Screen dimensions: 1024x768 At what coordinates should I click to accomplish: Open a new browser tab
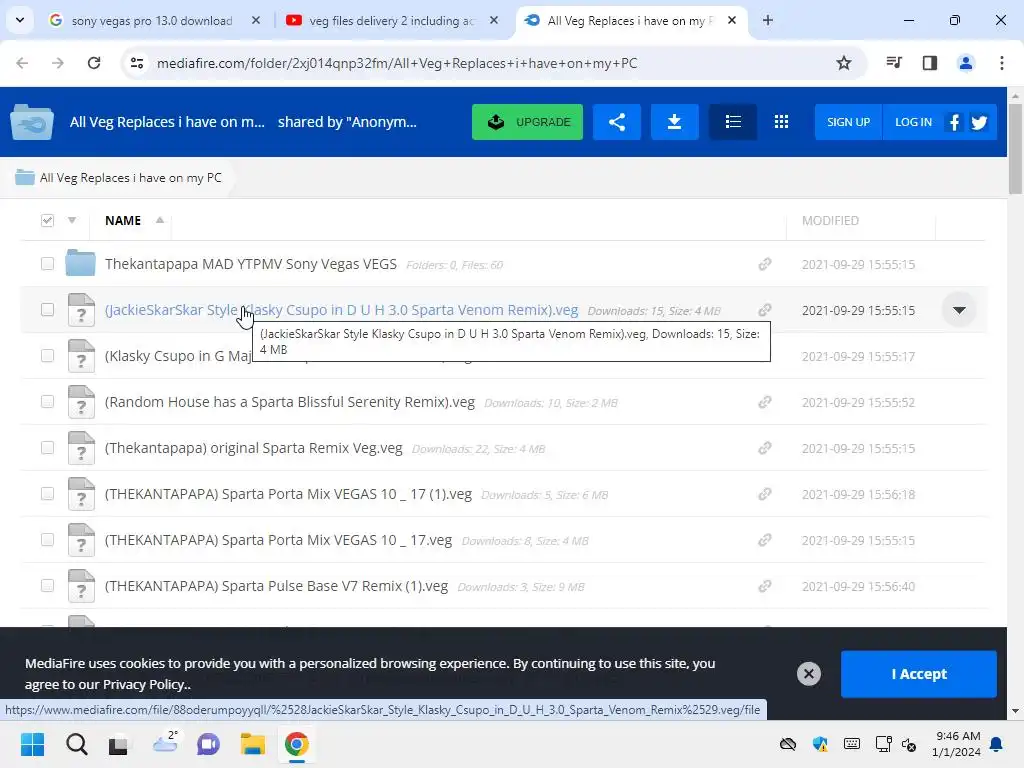[768, 20]
